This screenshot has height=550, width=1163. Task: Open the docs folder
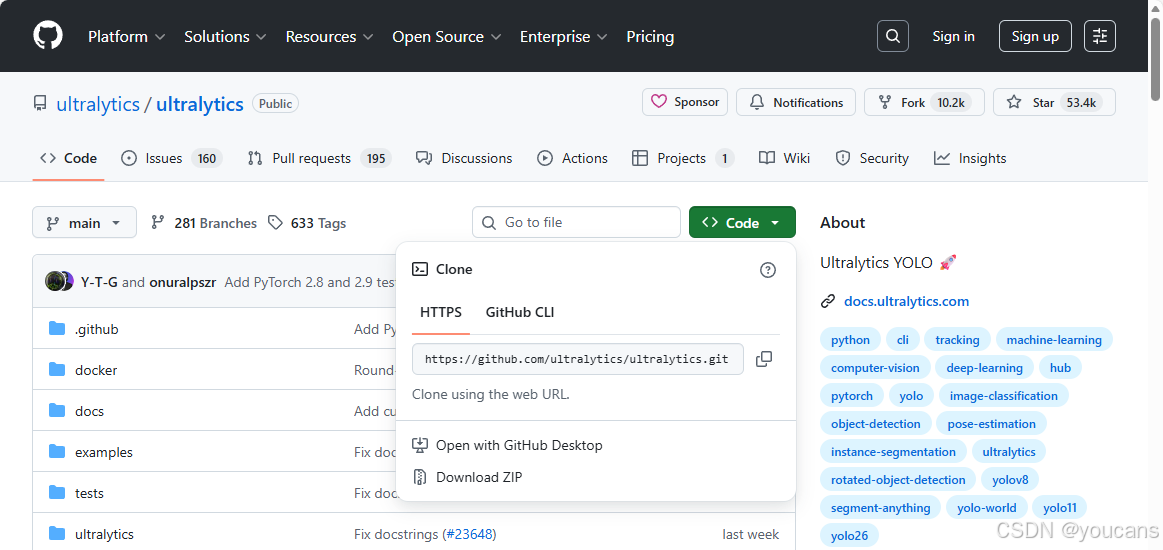tap(89, 411)
